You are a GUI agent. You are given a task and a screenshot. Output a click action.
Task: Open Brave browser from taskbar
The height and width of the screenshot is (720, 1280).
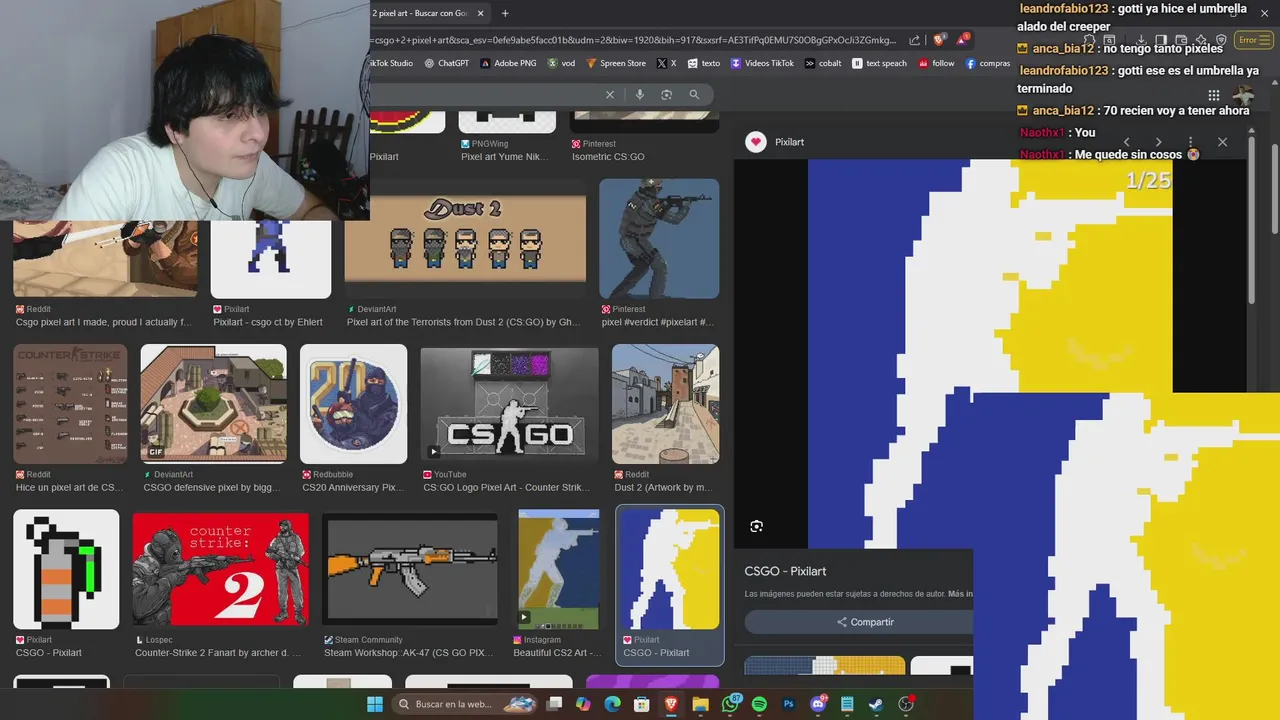coord(671,705)
